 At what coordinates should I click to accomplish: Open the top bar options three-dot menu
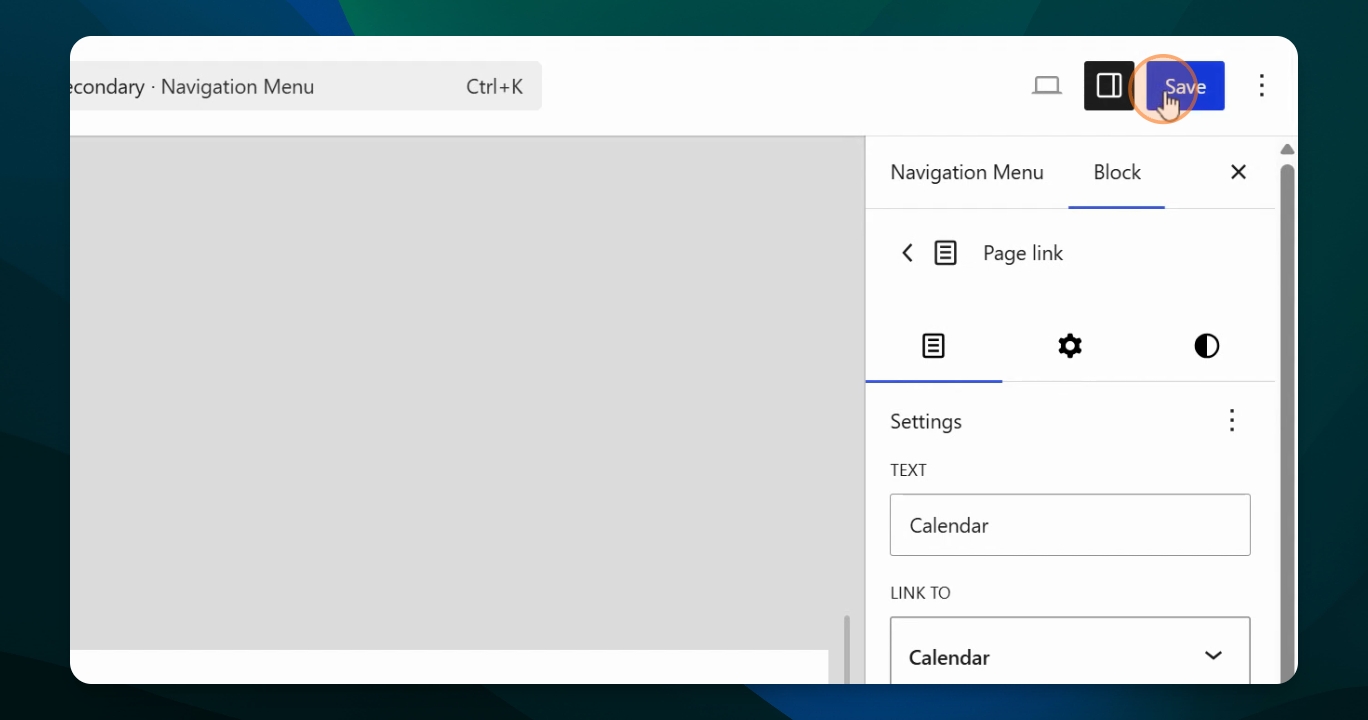pyautogui.click(x=1262, y=86)
